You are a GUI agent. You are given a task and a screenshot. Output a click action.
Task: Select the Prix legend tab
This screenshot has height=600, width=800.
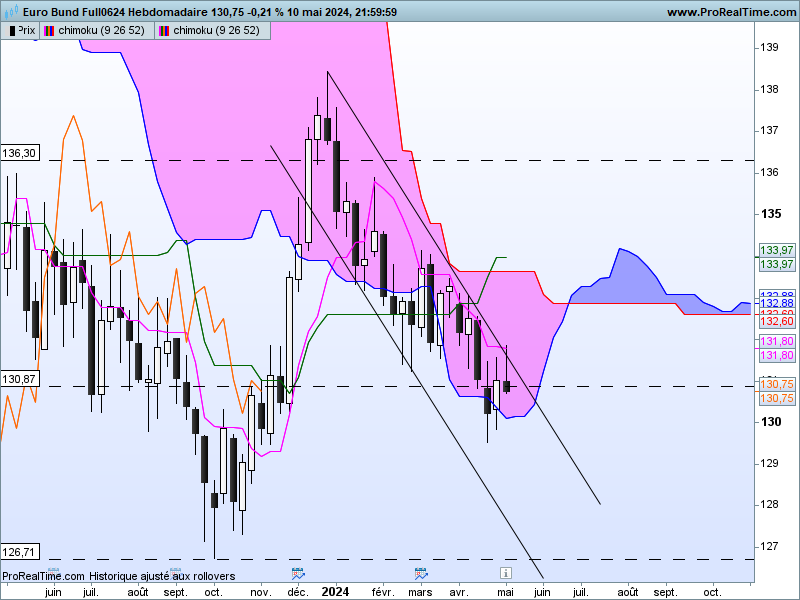tap(20, 31)
